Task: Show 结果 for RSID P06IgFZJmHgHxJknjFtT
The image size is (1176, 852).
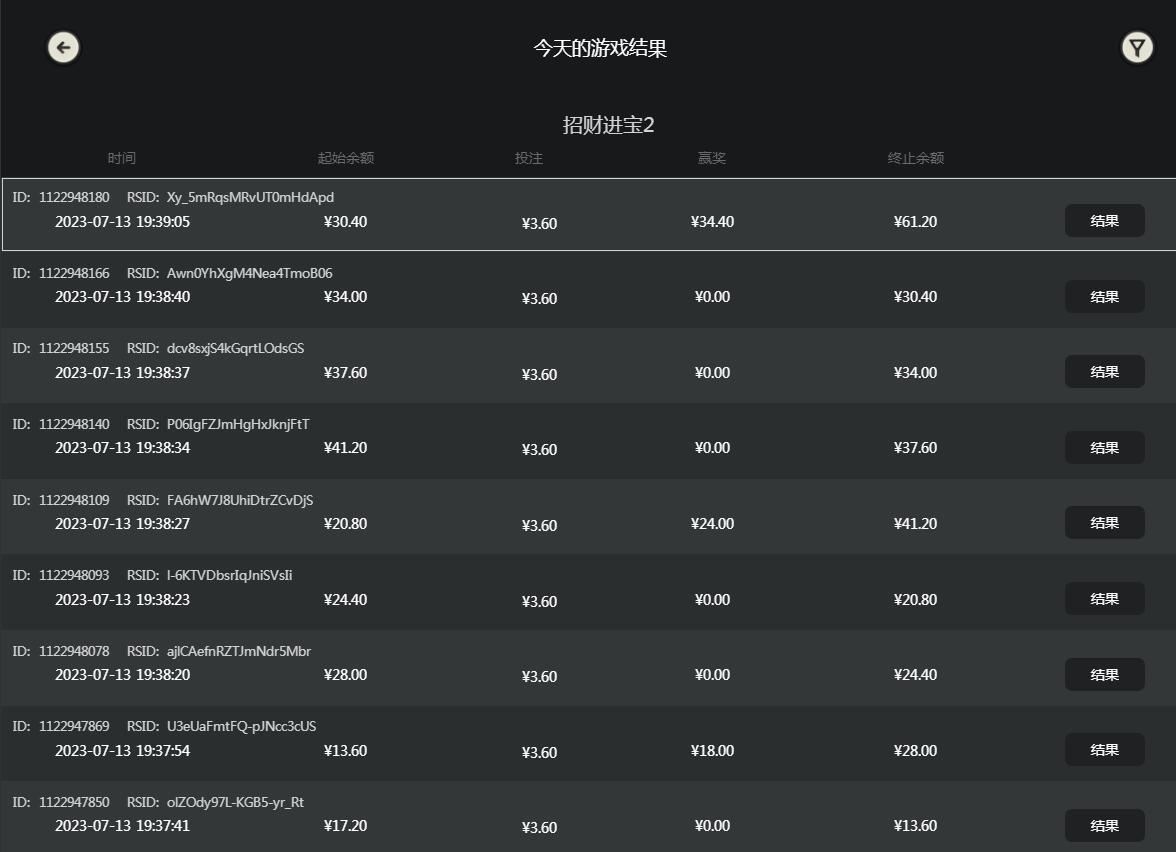Action: coord(1104,448)
